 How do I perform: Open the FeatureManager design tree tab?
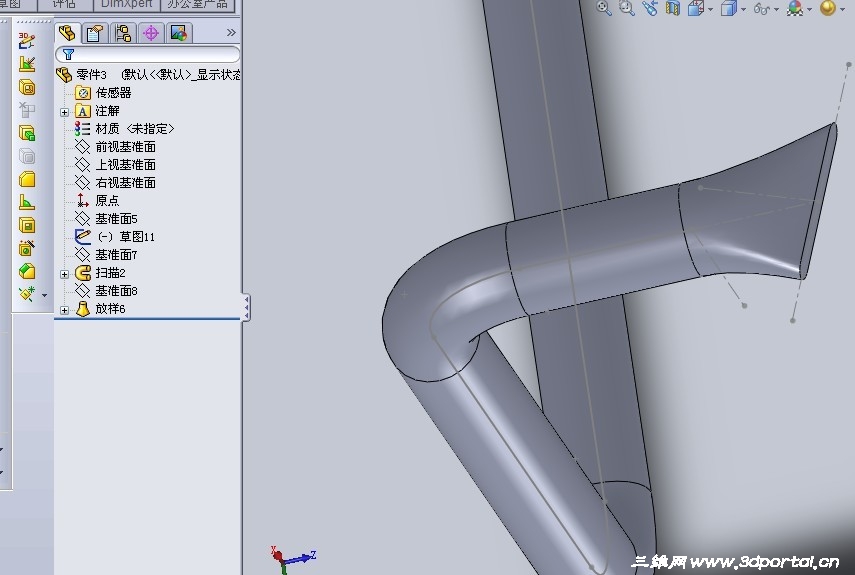point(67,33)
